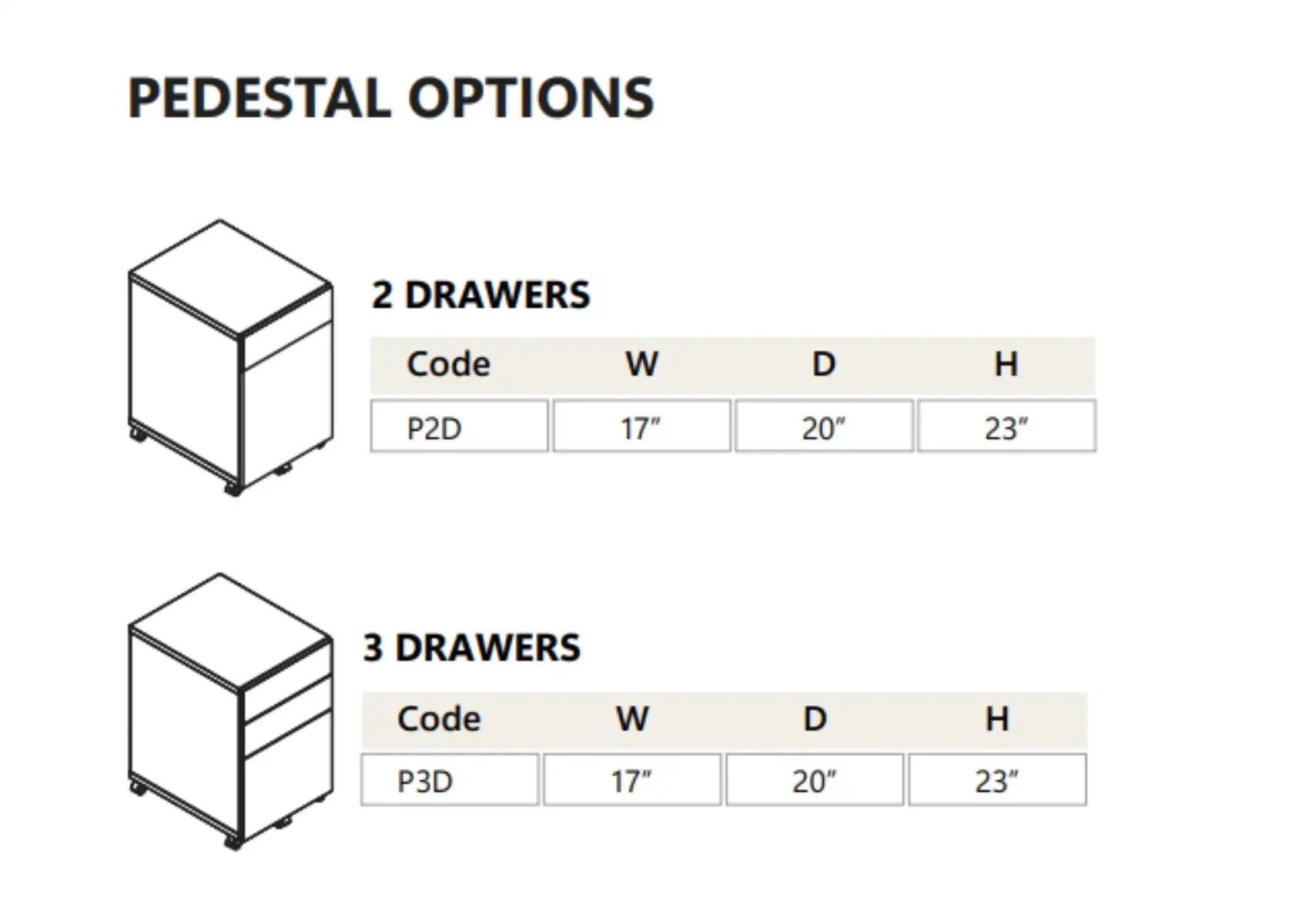Screen dimensions: 1309x924
Task: Click the 2 DRAWERS title
Action: pyautogui.click(x=481, y=295)
